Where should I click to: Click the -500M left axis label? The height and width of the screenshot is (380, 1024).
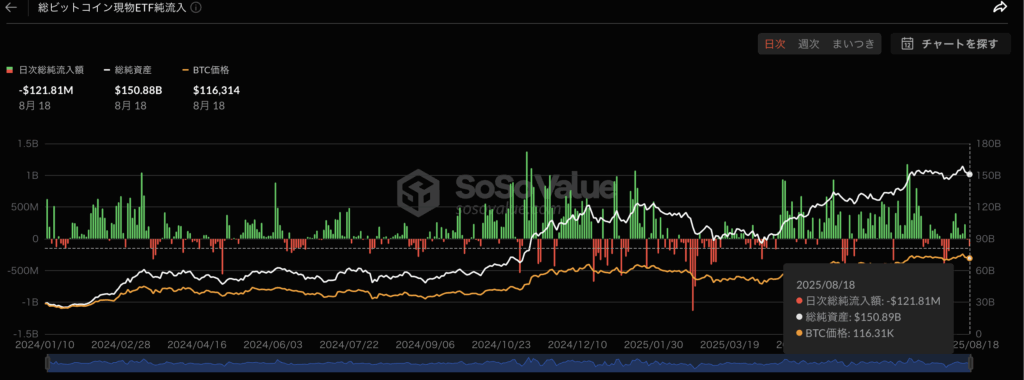[x=24, y=270]
